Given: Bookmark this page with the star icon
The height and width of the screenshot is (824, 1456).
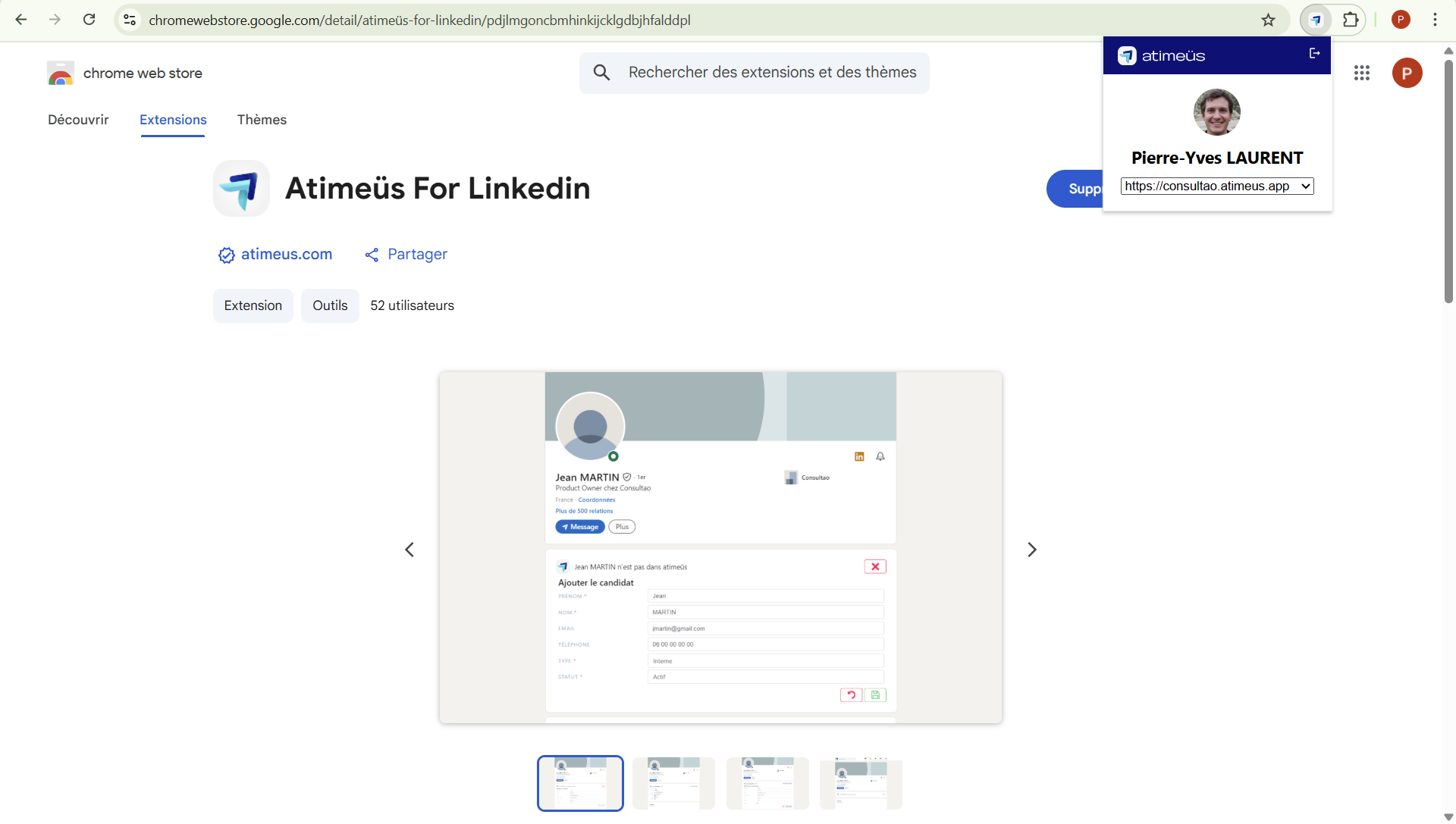Looking at the screenshot, I should 1268,20.
